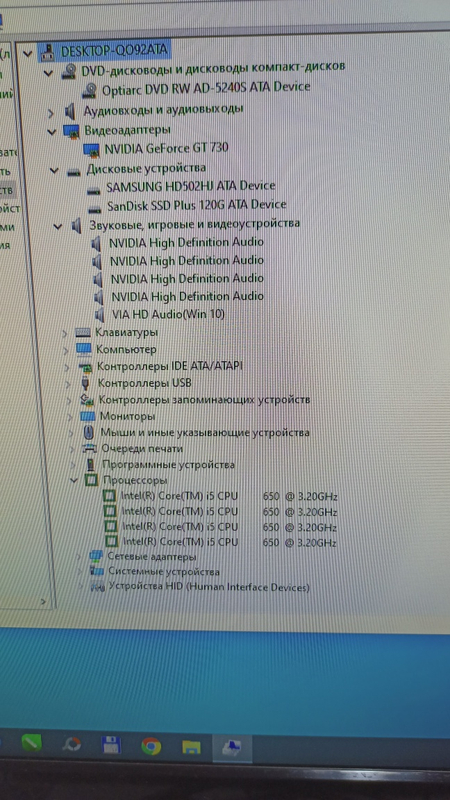Screen dimensions: 450x800
Task: Click the VIA HD Audio speaker icon
Action: click(x=101, y=314)
